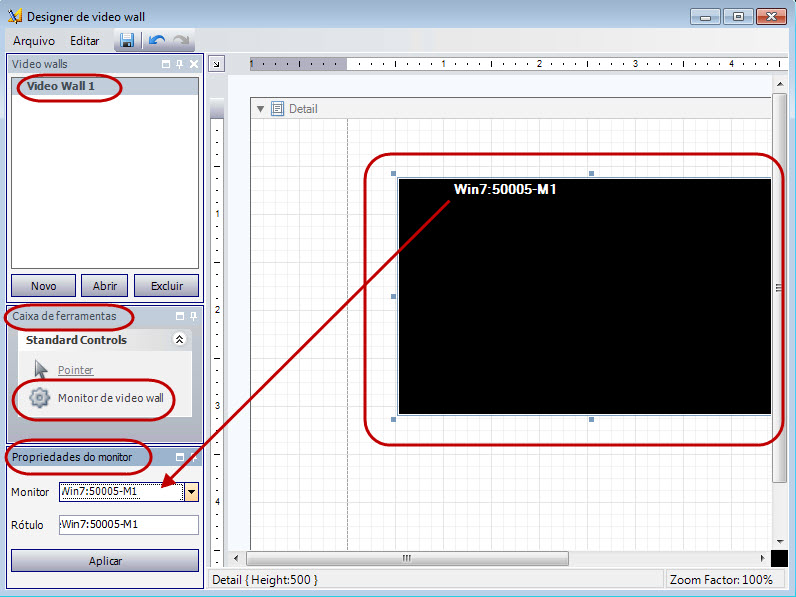Click the Abrir button
The width and height of the screenshot is (796, 597).
click(105, 286)
